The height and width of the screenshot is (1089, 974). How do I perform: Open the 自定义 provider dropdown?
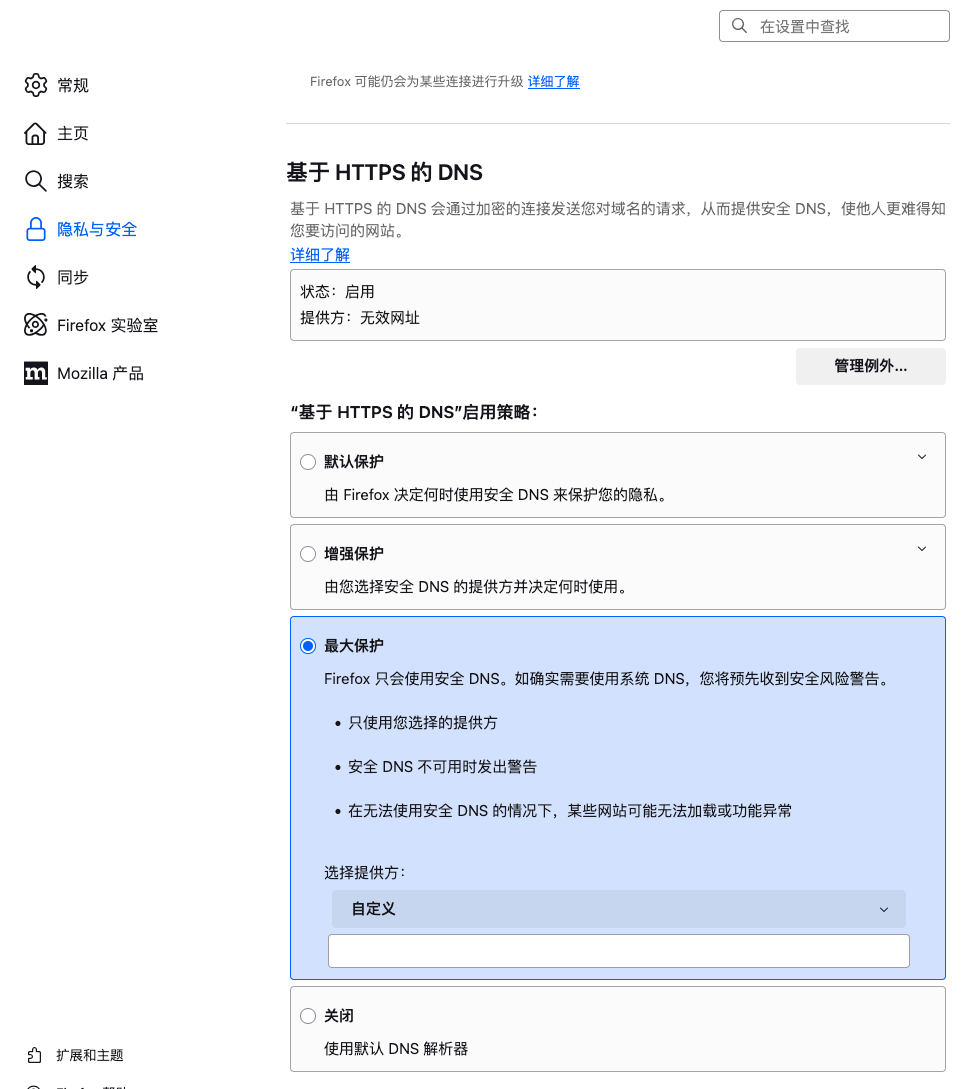(618, 909)
